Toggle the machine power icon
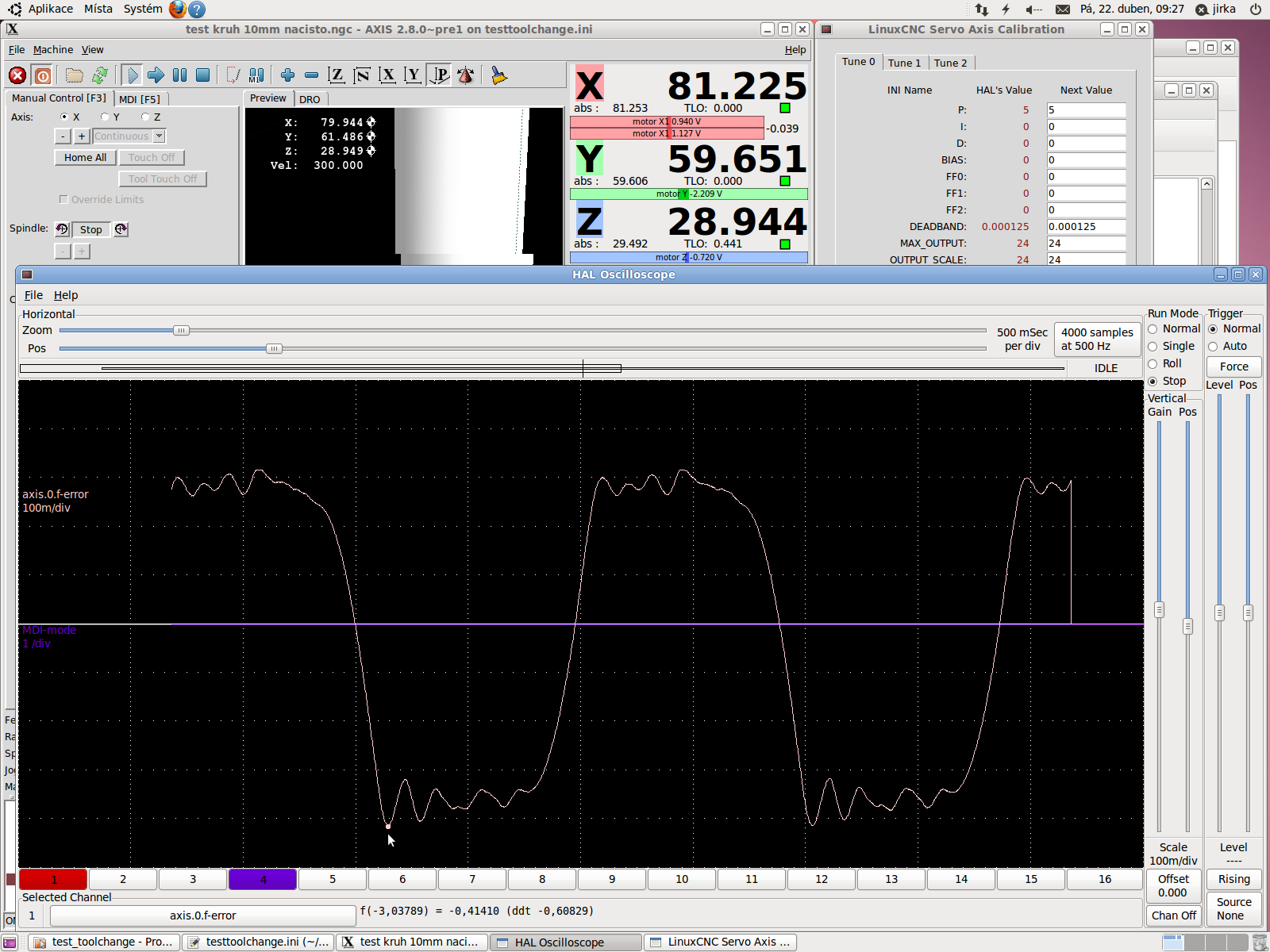 (43, 75)
